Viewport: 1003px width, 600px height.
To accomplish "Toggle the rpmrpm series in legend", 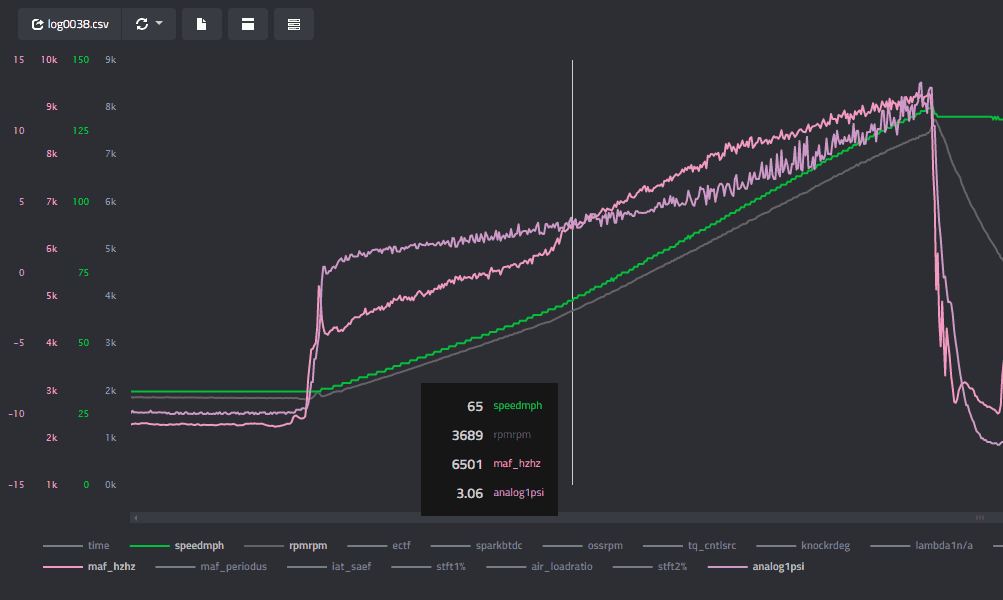I will pos(285,546).
